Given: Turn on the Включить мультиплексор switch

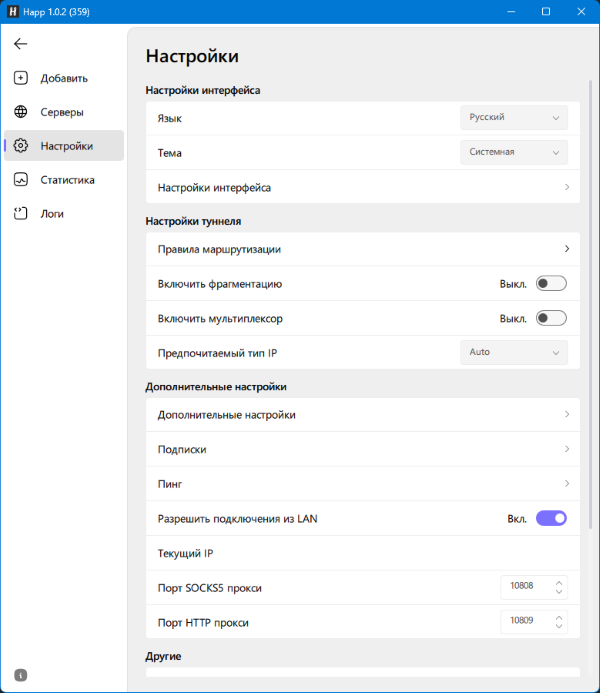Looking at the screenshot, I should (x=551, y=318).
